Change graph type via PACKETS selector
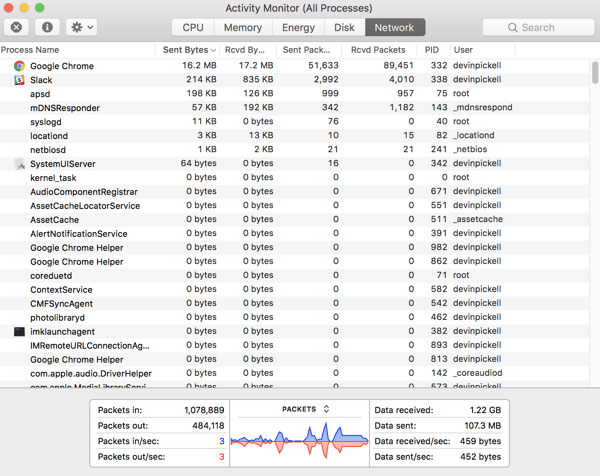The width and height of the screenshot is (600, 476). point(305,409)
